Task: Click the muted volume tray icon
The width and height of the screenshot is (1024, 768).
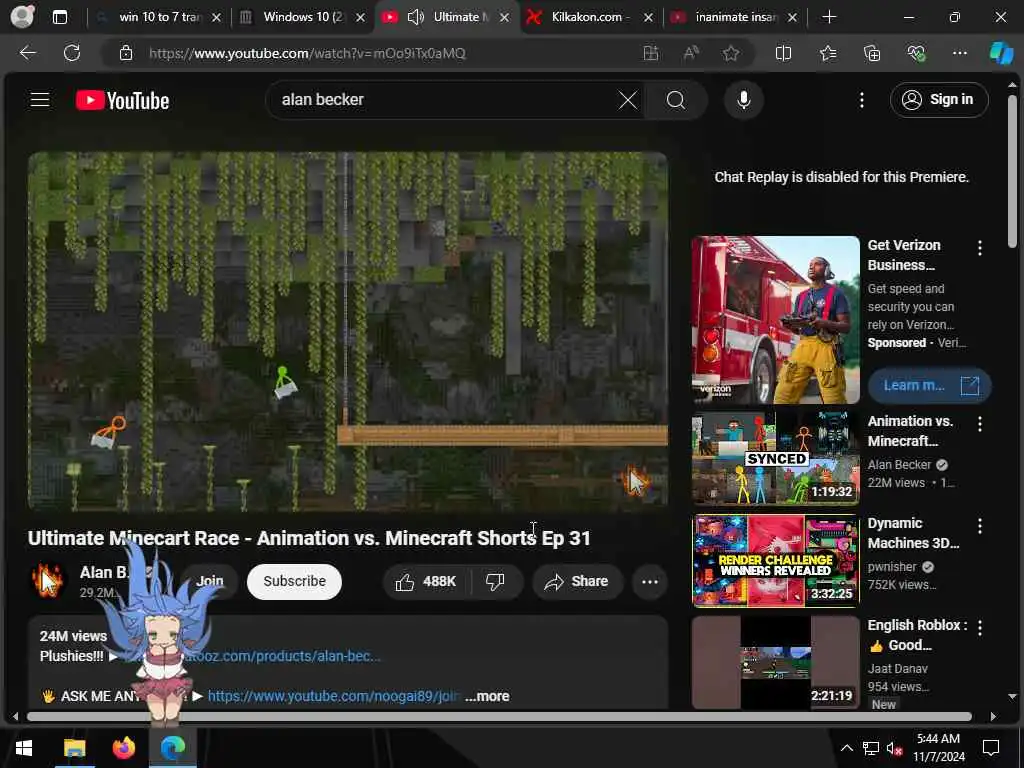Action: click(894, 748)
